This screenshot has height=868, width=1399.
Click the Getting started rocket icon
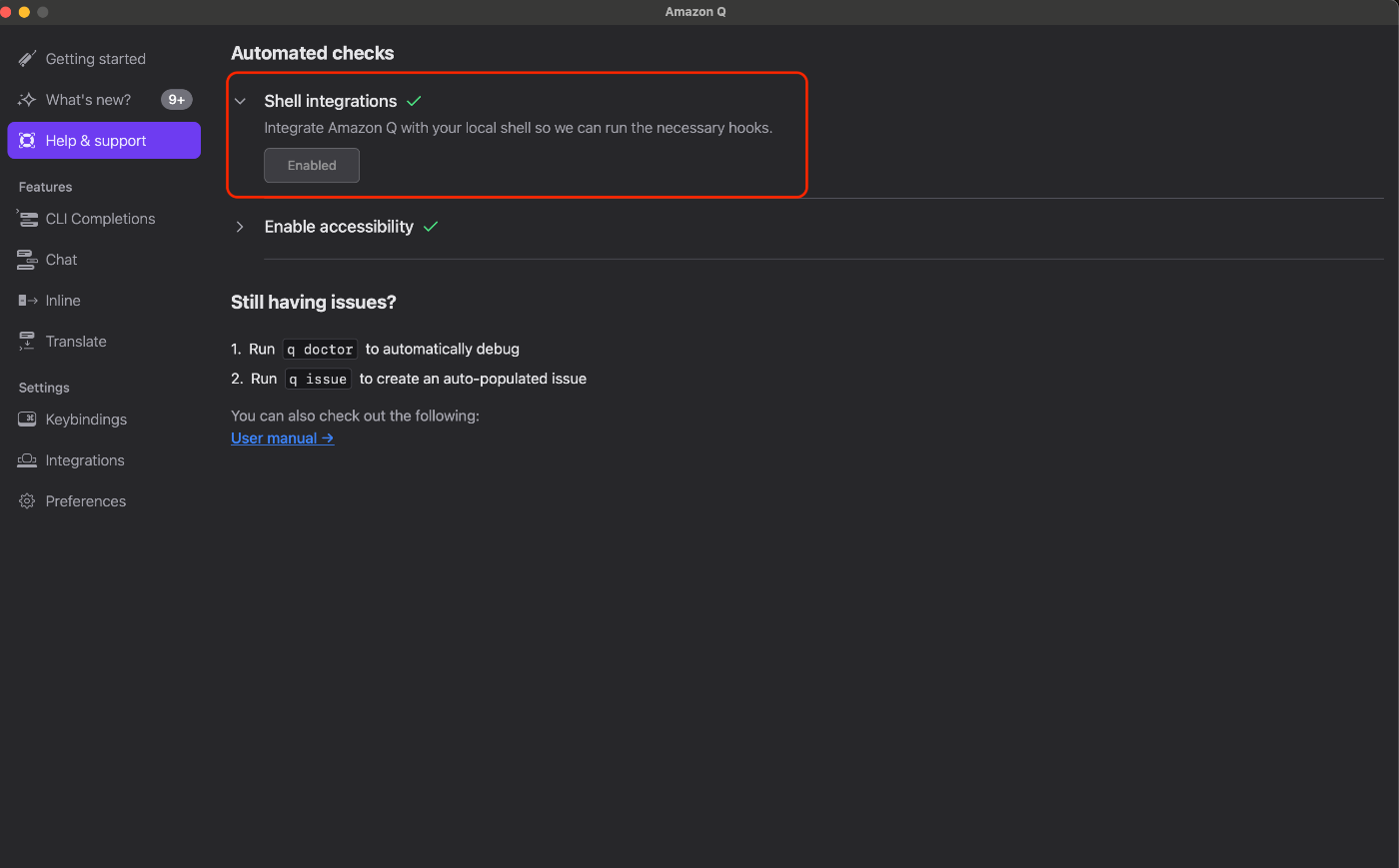click(27, 59)
